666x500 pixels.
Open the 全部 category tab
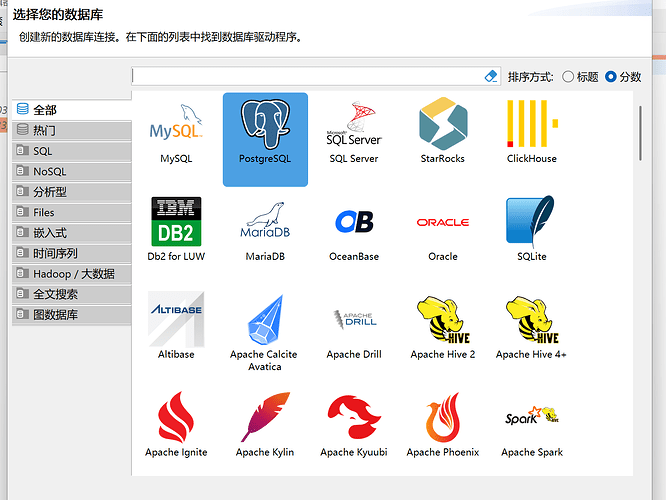pyautogui.click(x=72, y=110)
